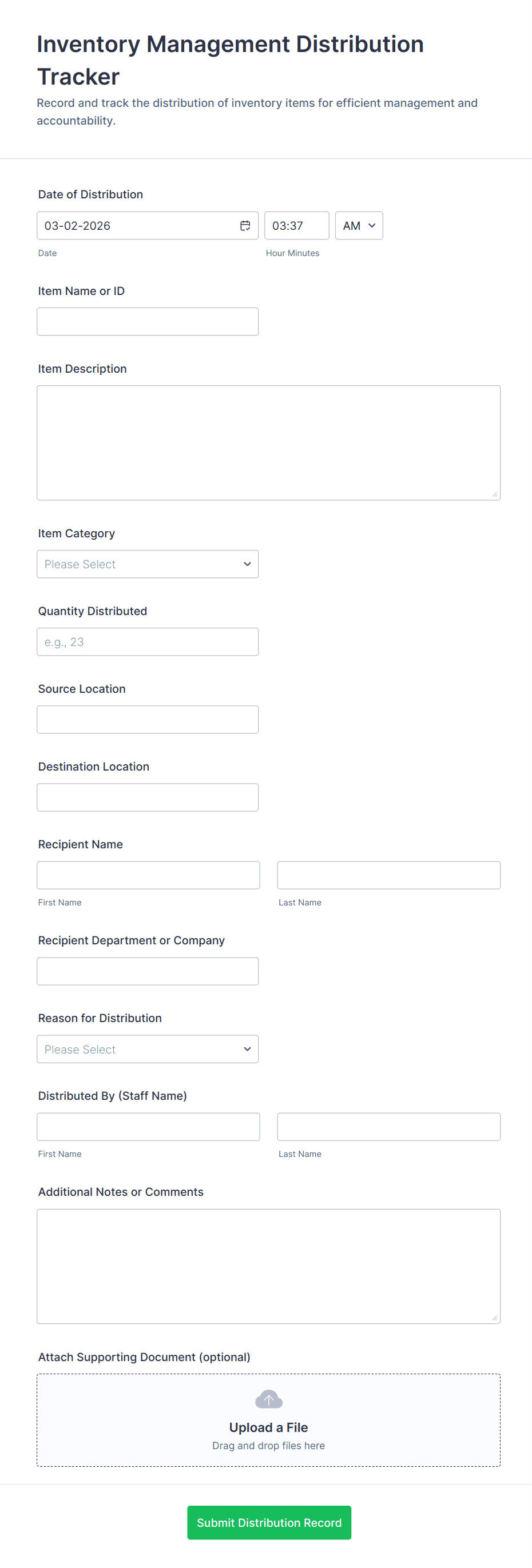Click the Upload a File area
The width and height of the screenshot is (532, 1568).
point(268,1427)
